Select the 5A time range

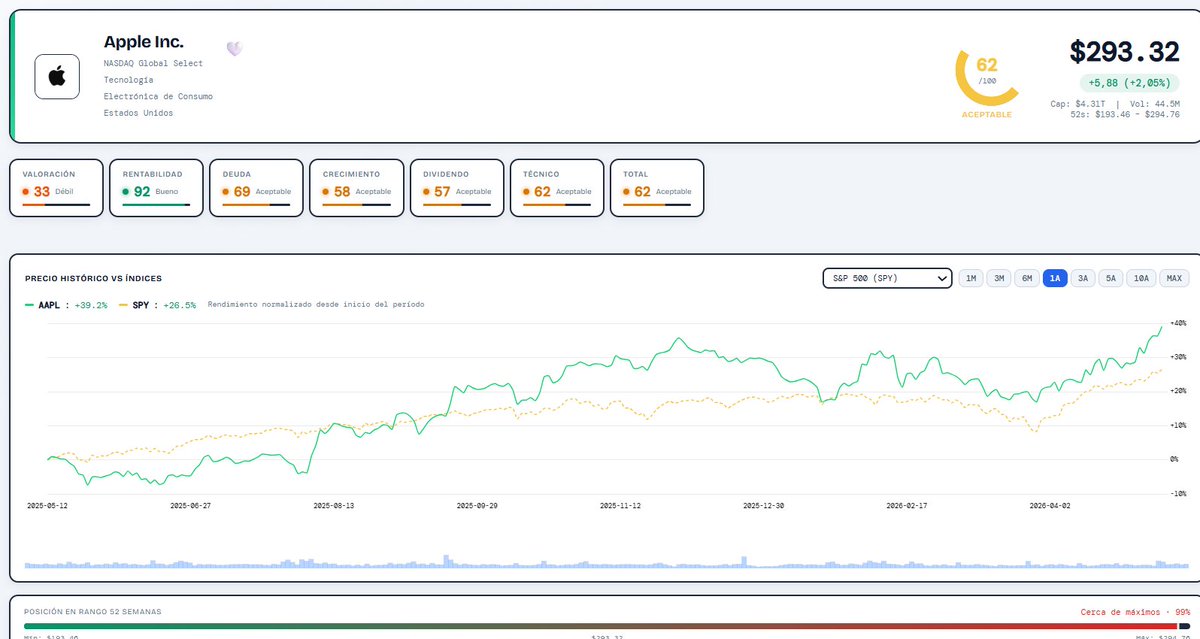(x=1110, y=278)
